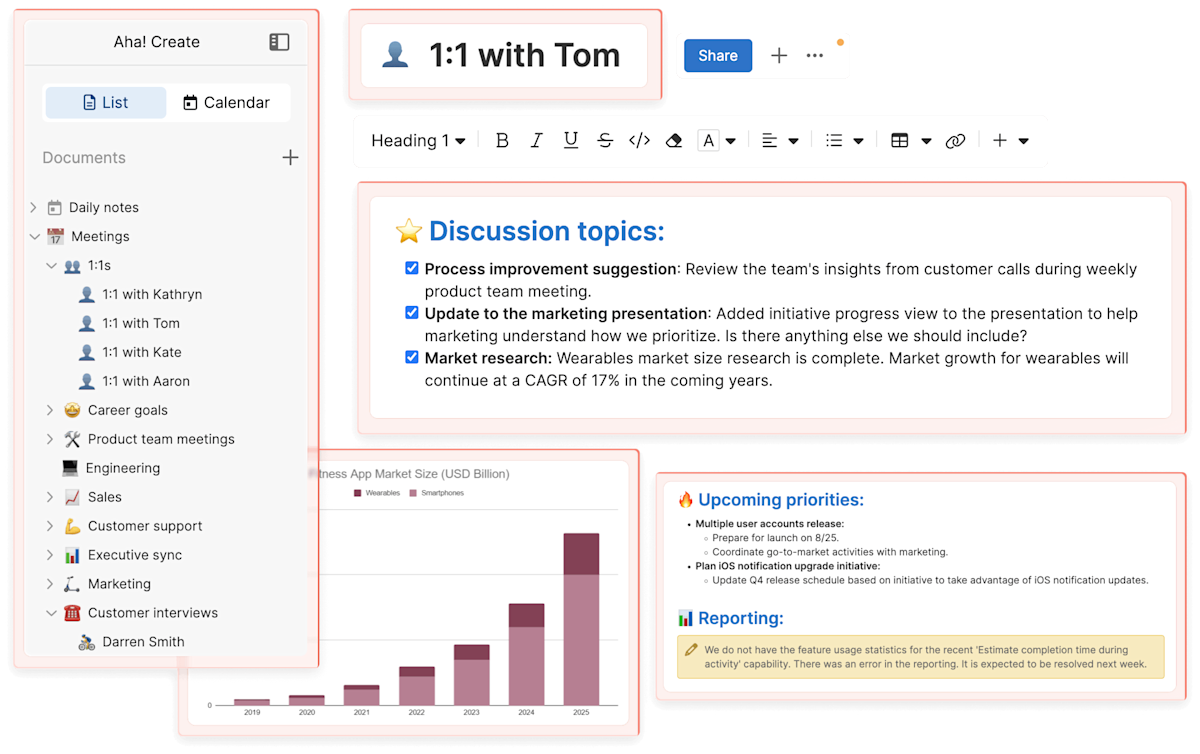
Task: Apply bold formatting
Action: [502, 141]
